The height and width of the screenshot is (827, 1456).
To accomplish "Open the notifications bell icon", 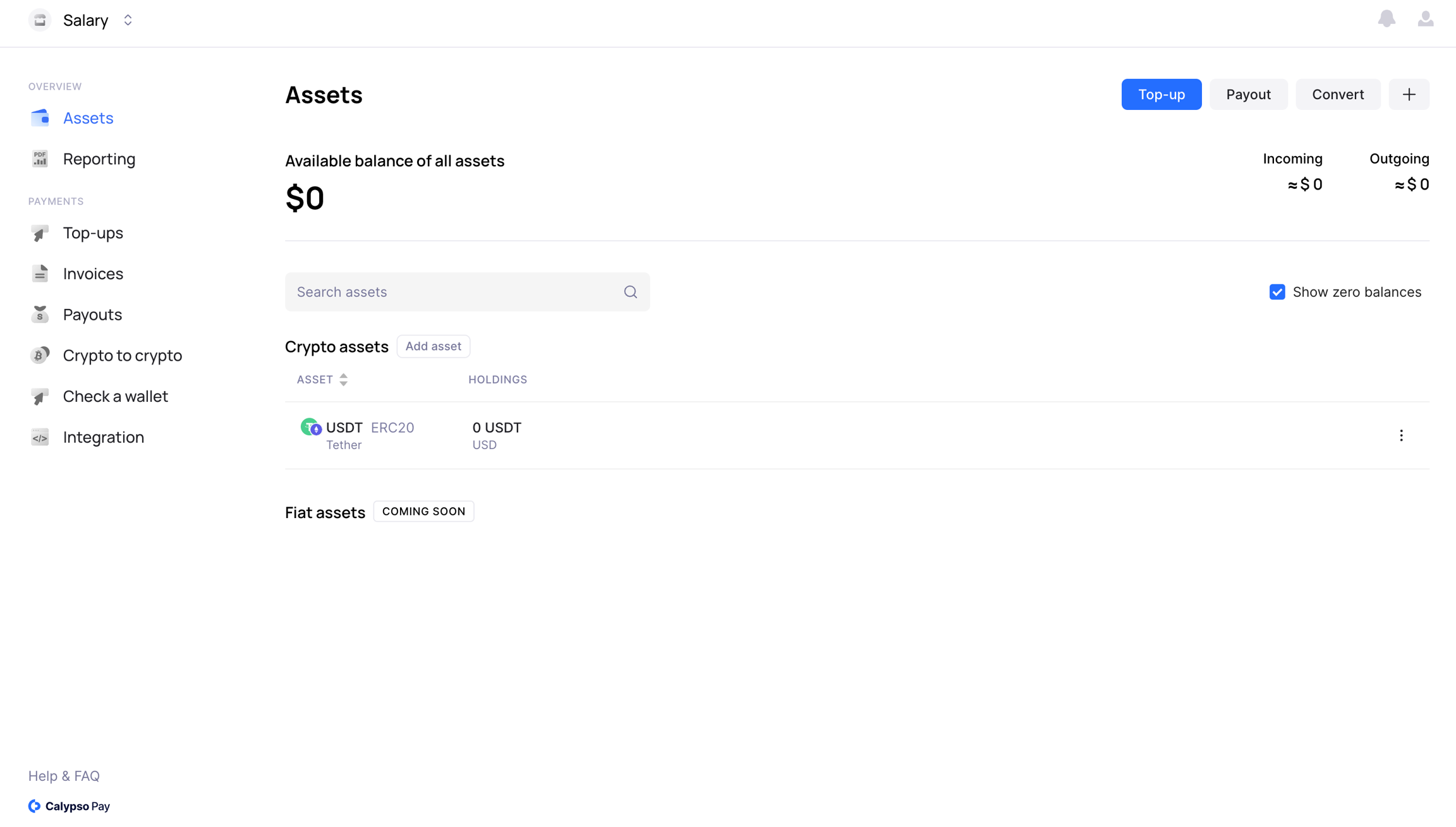I will [x=1386, y=19].
